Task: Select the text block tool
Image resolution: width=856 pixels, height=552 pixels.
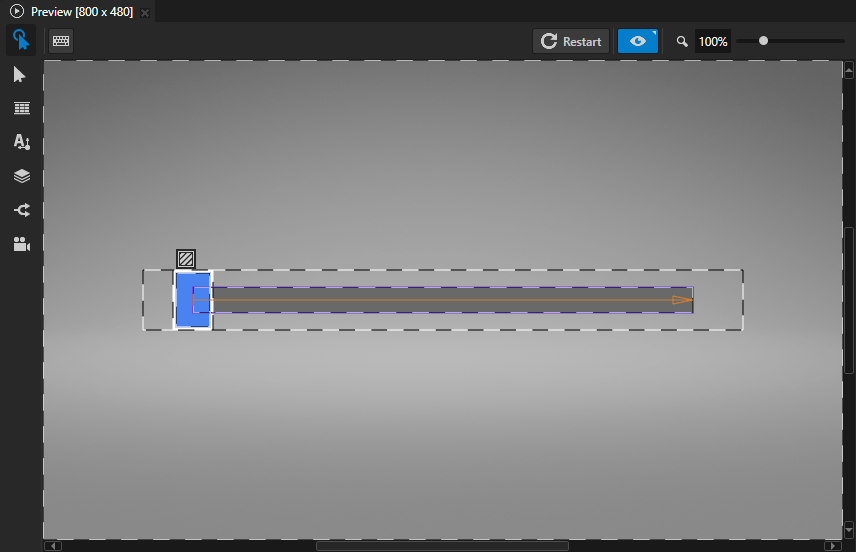Action: coord(21,142)
